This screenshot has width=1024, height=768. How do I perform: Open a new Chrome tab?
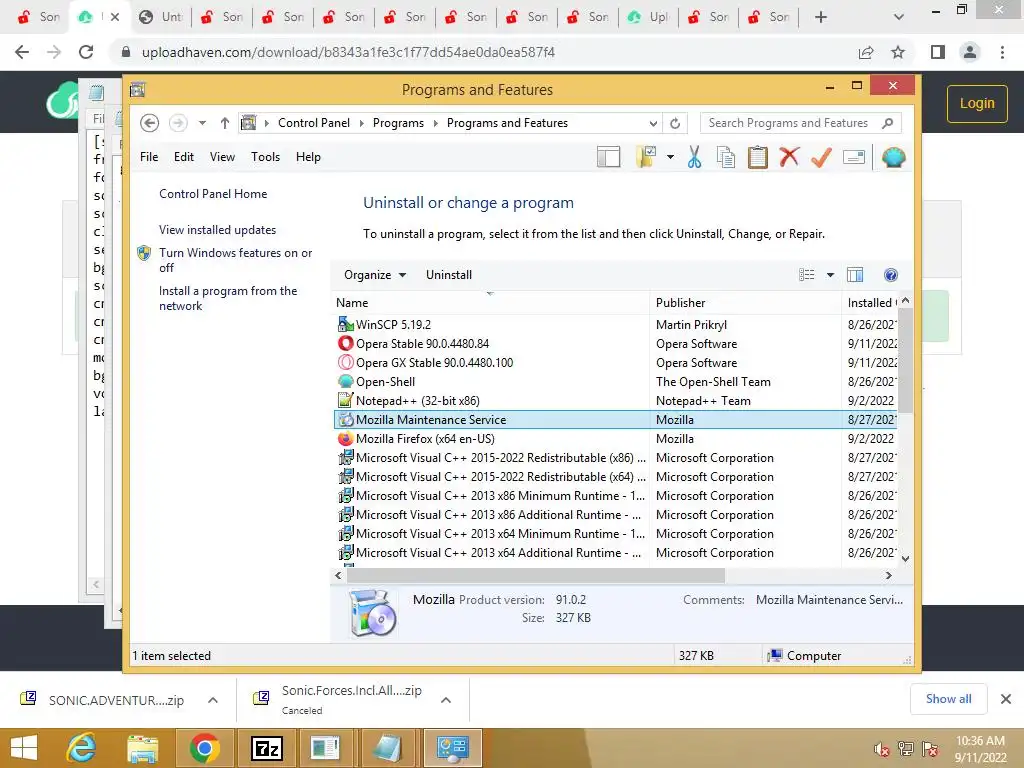pos(821,17)
